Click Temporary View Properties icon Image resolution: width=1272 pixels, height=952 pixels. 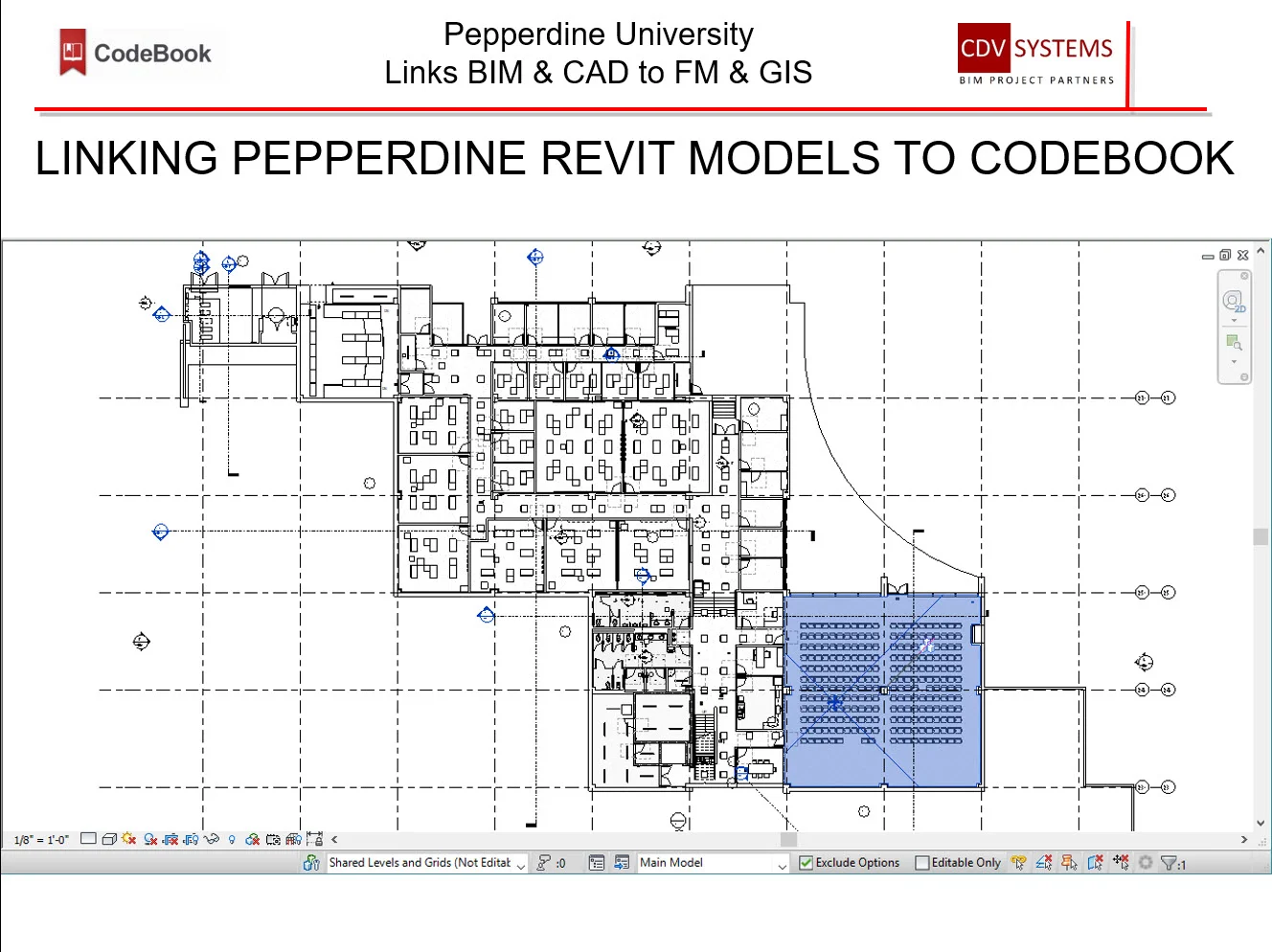(273, 840)
